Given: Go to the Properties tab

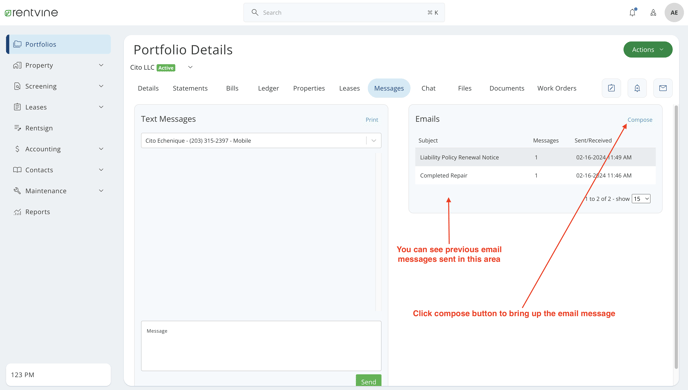Looking at the screenshot, I should point(309,88).
